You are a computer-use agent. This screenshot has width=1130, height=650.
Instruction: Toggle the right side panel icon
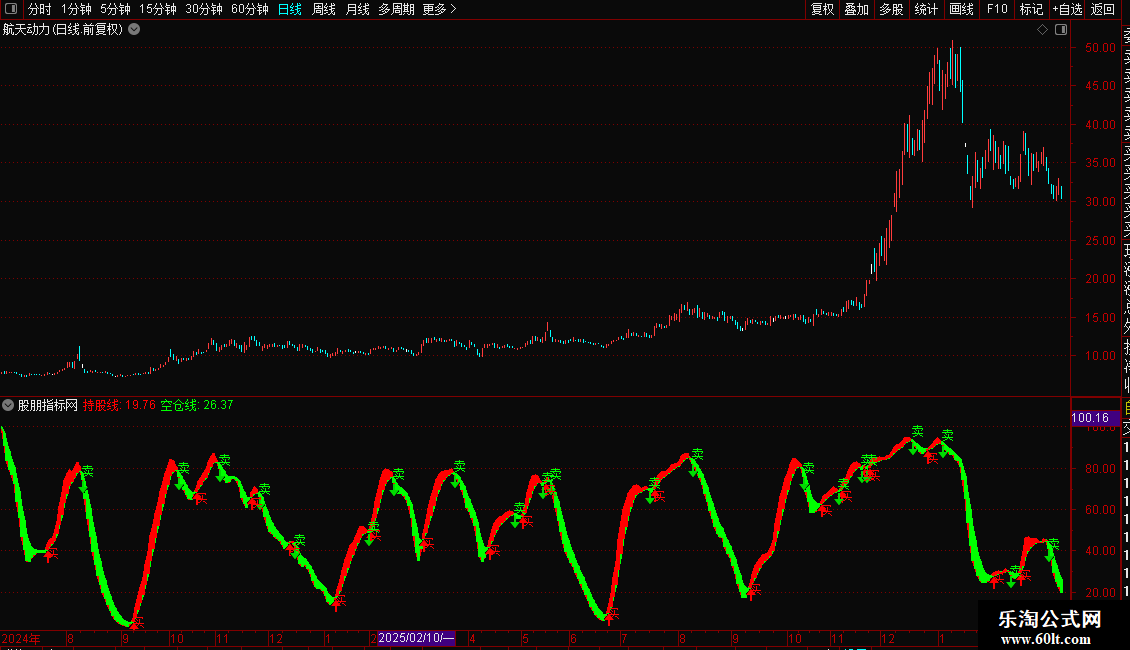point(1061,30)
